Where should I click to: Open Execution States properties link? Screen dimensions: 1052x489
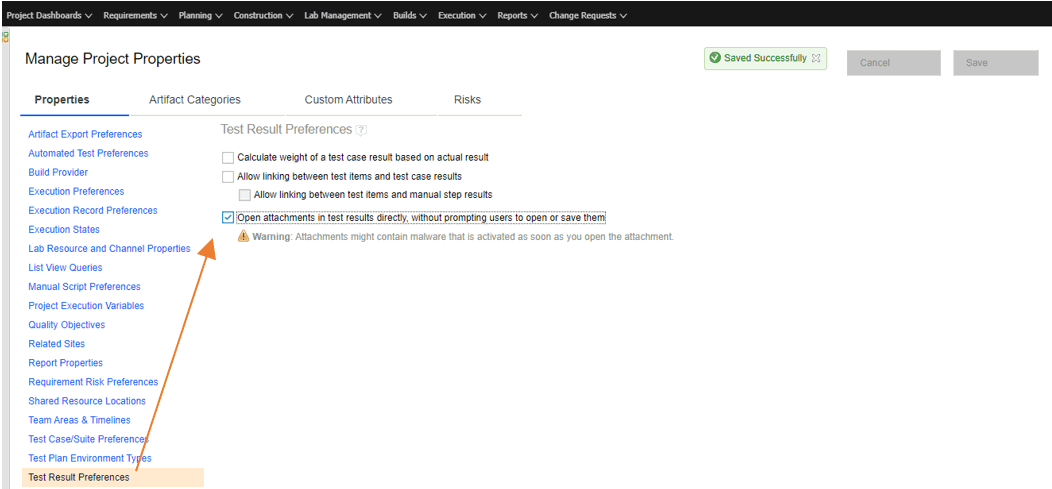tap(64, 230)
